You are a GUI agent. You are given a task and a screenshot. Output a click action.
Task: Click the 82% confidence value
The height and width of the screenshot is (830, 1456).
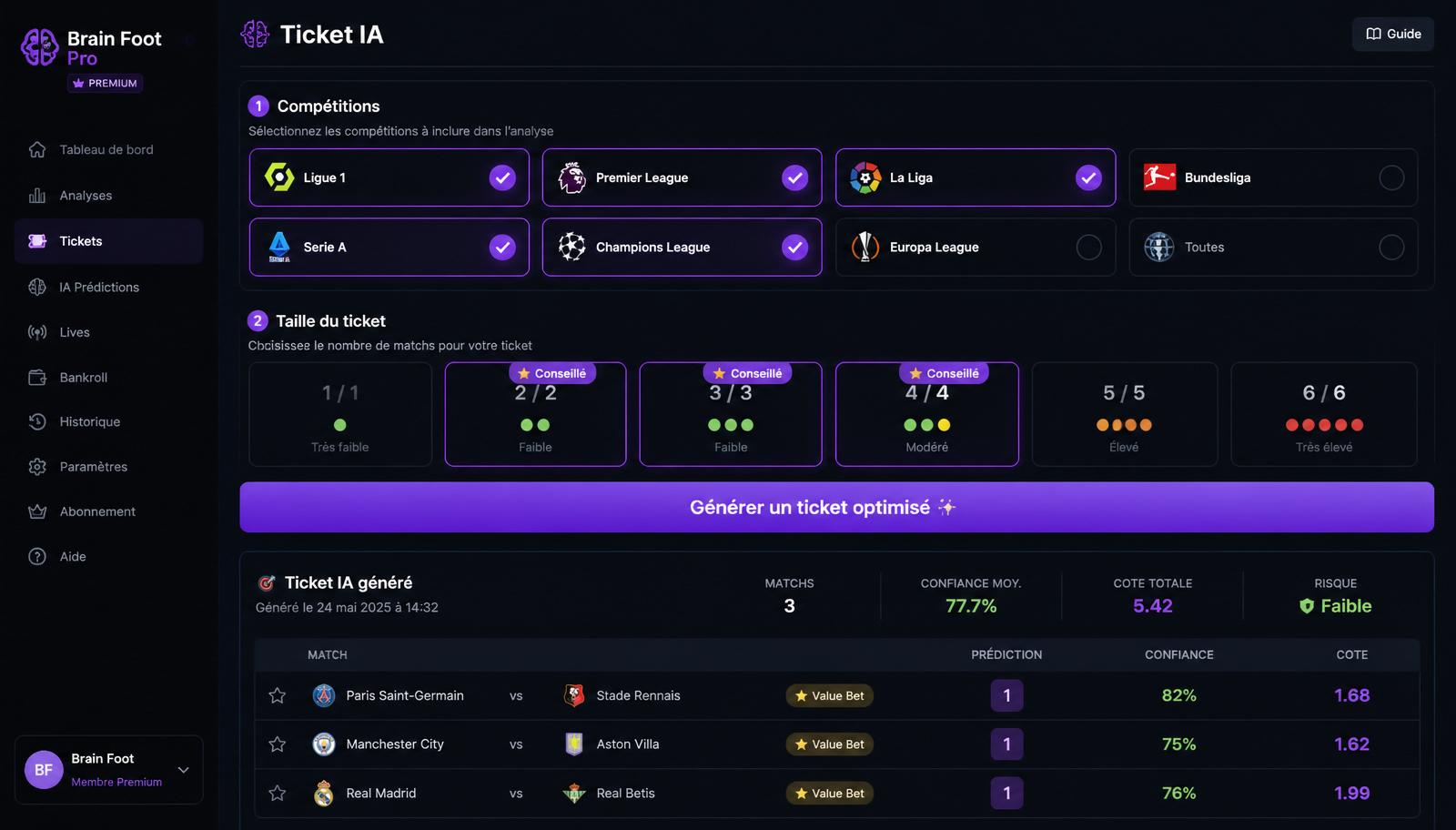pos(1178,695)
